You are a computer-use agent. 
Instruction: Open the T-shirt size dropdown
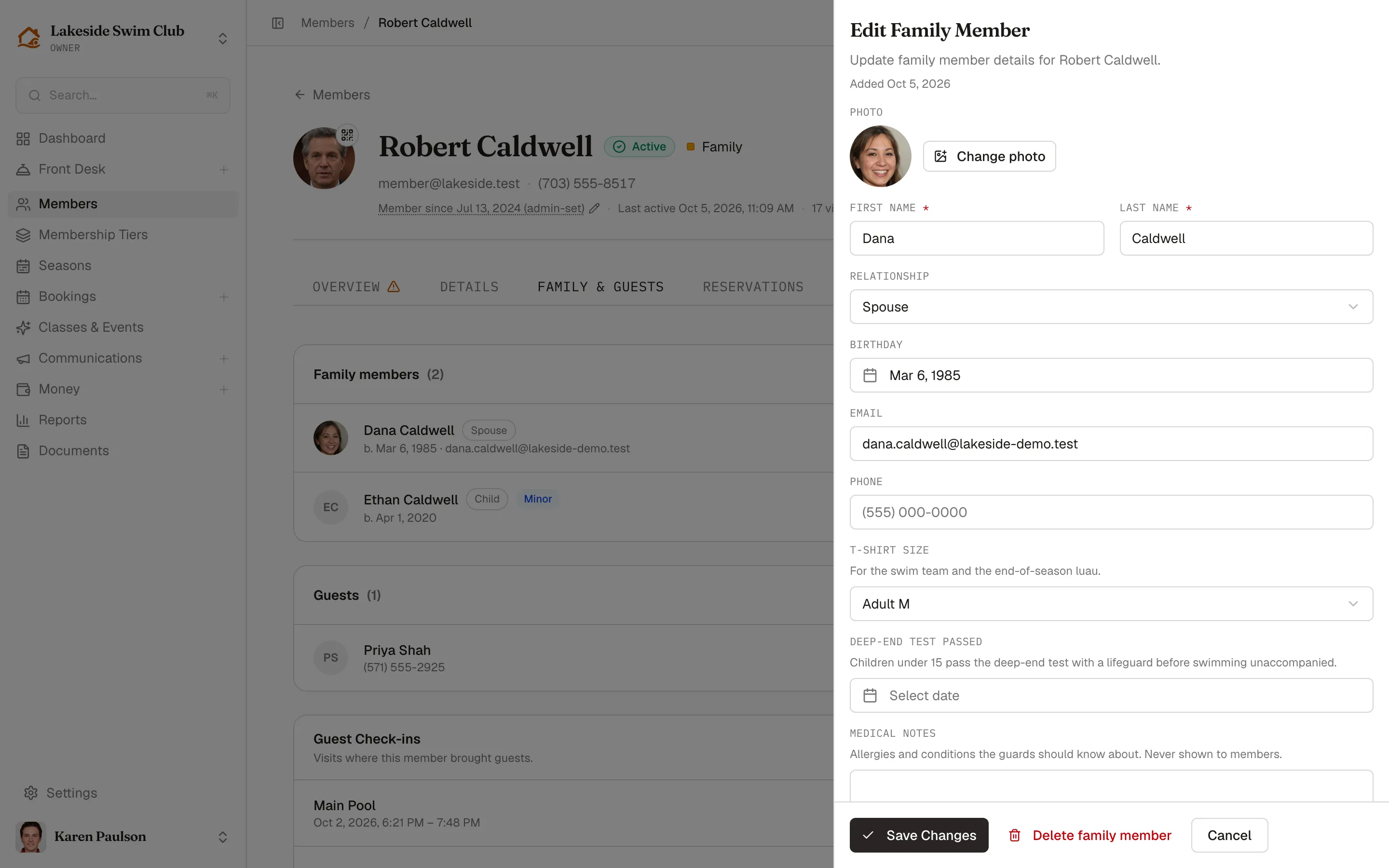(x=1111, y=603)
